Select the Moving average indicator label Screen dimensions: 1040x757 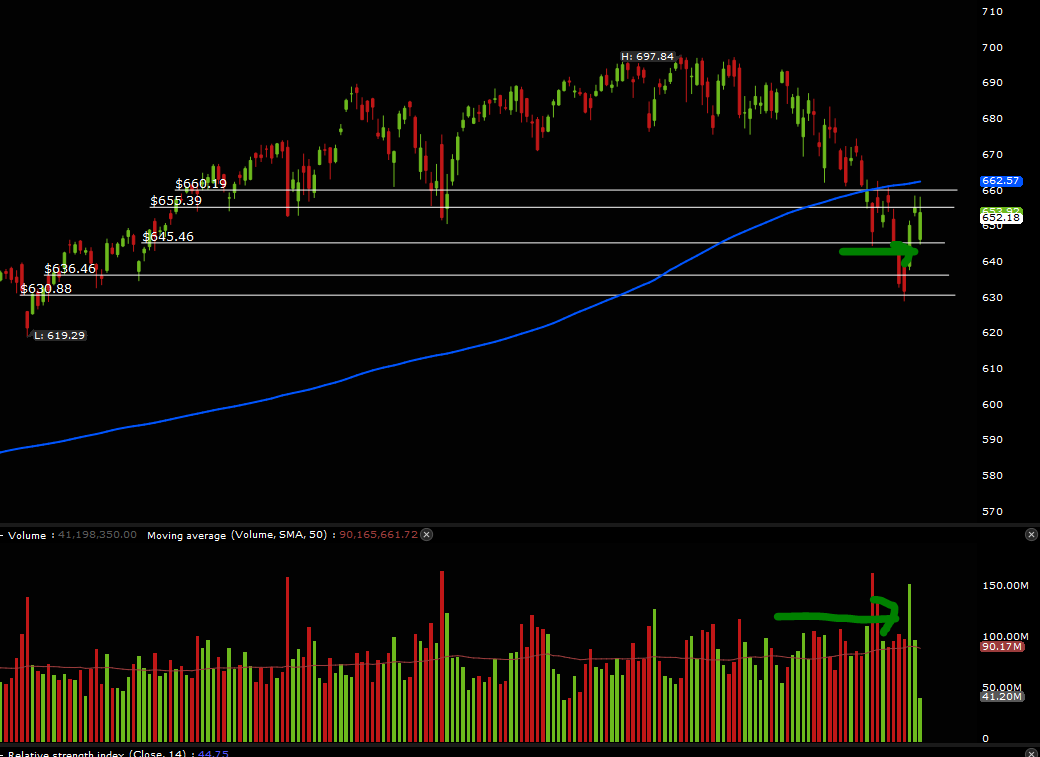186,535
